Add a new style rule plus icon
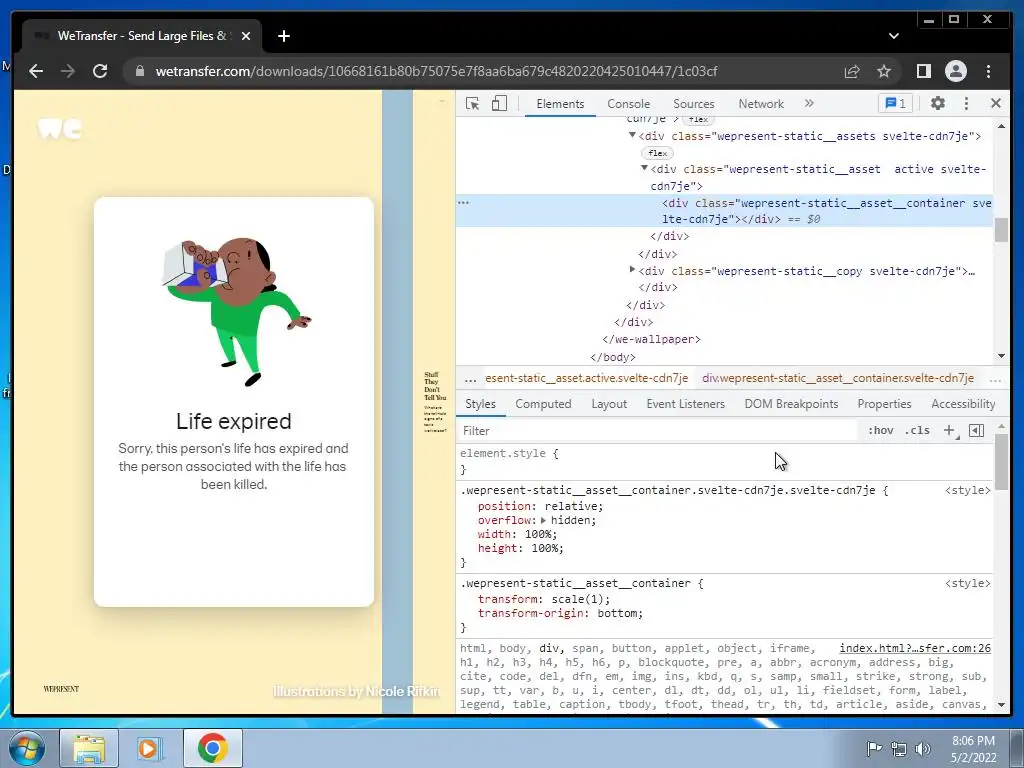Screen dimensions: 1024x768 (x=949, y=430)
